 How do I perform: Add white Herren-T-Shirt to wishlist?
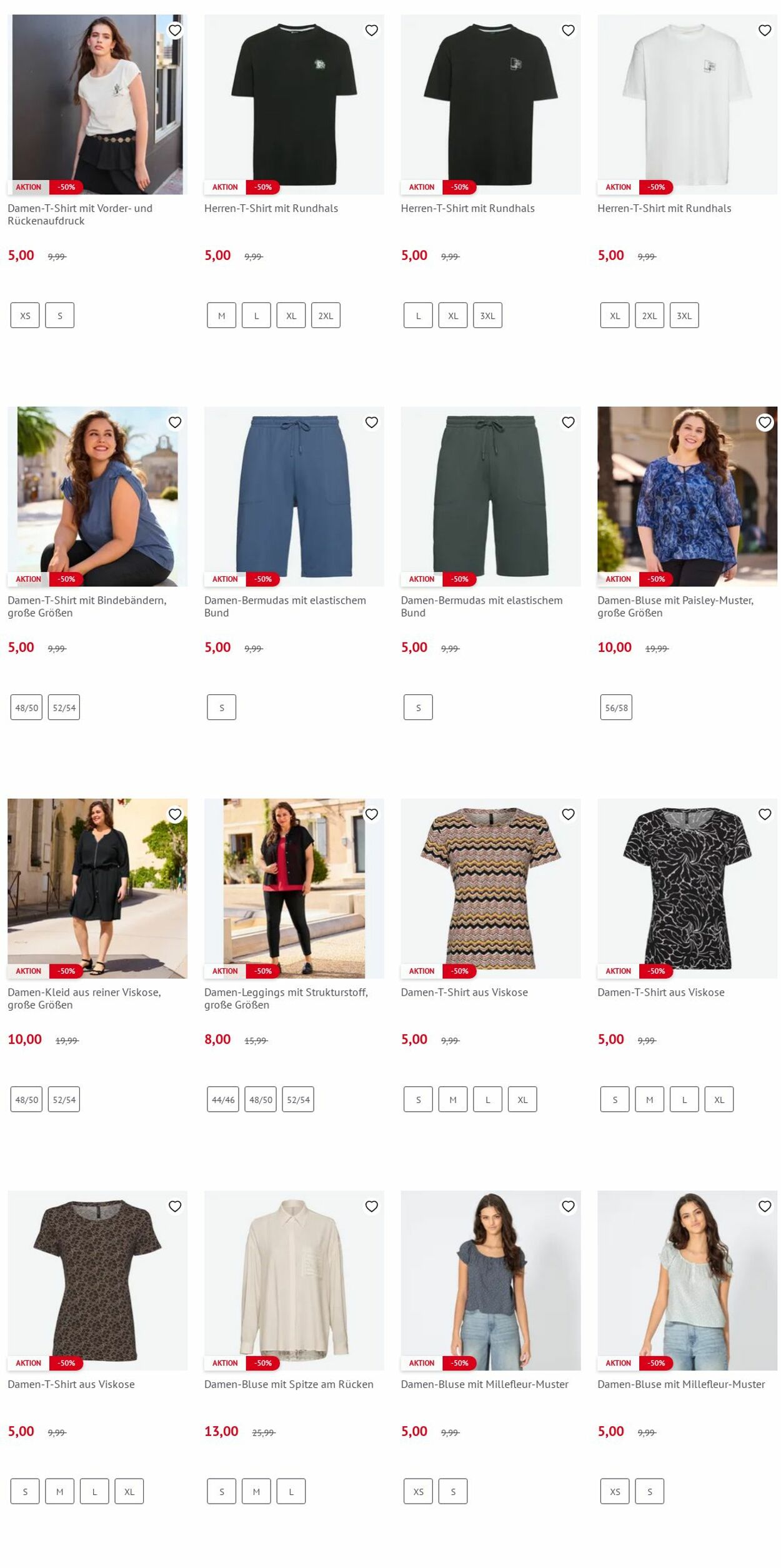(x=765, y=30)
